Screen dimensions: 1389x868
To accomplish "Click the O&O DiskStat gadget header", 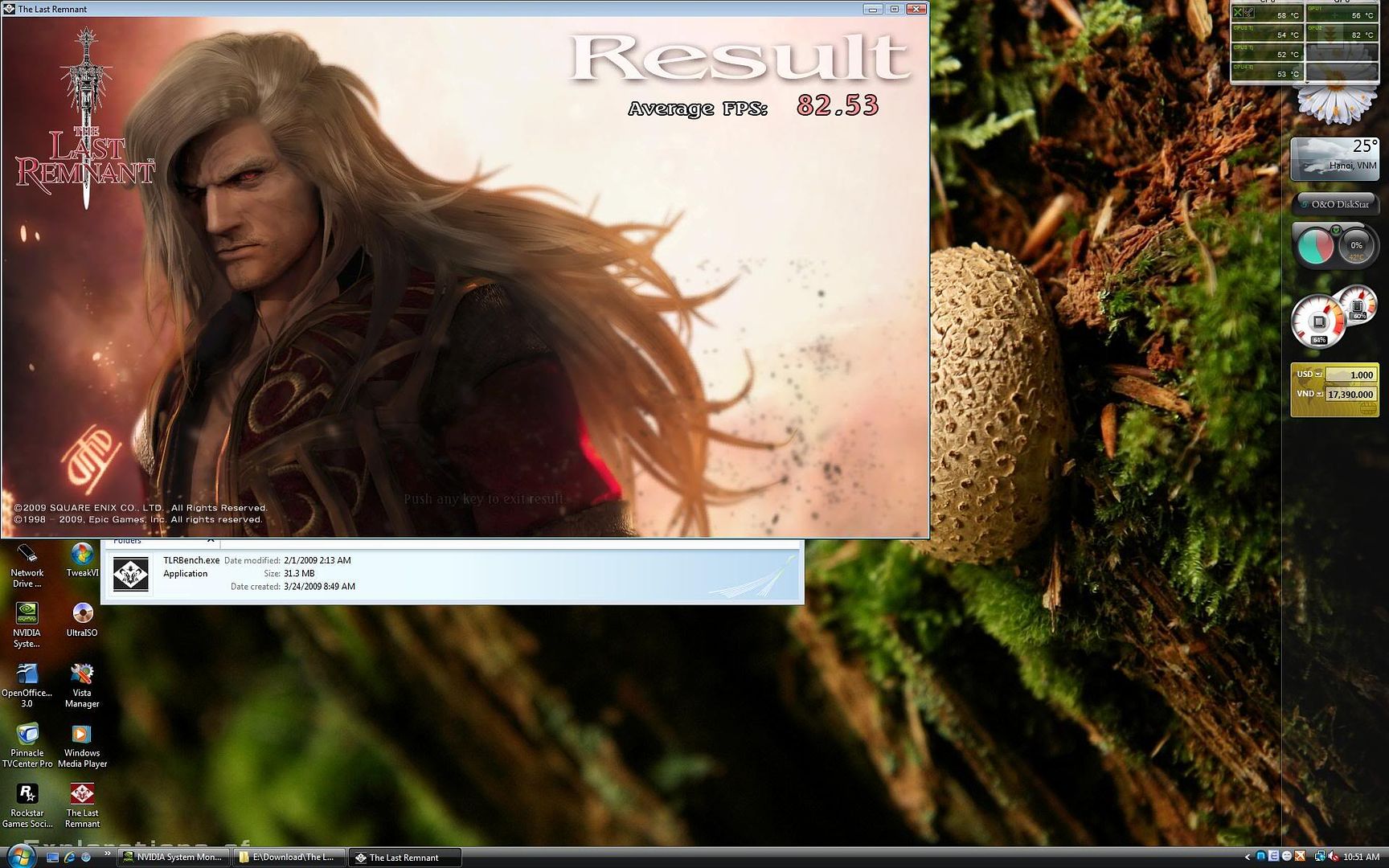I will [1335, 204].
